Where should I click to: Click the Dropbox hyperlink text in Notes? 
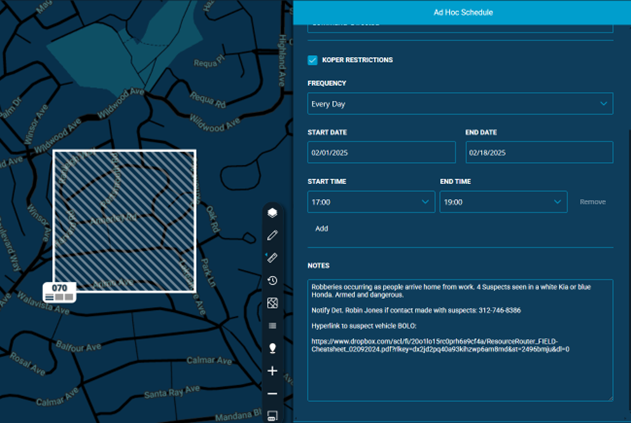tap(440, 345)
